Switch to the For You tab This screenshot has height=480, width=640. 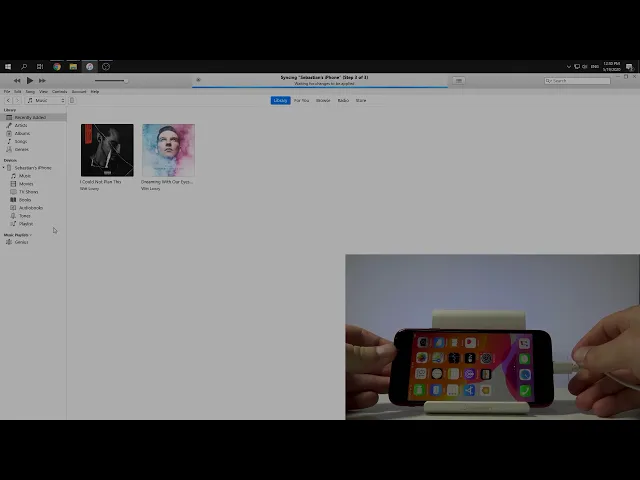[301, 100]
